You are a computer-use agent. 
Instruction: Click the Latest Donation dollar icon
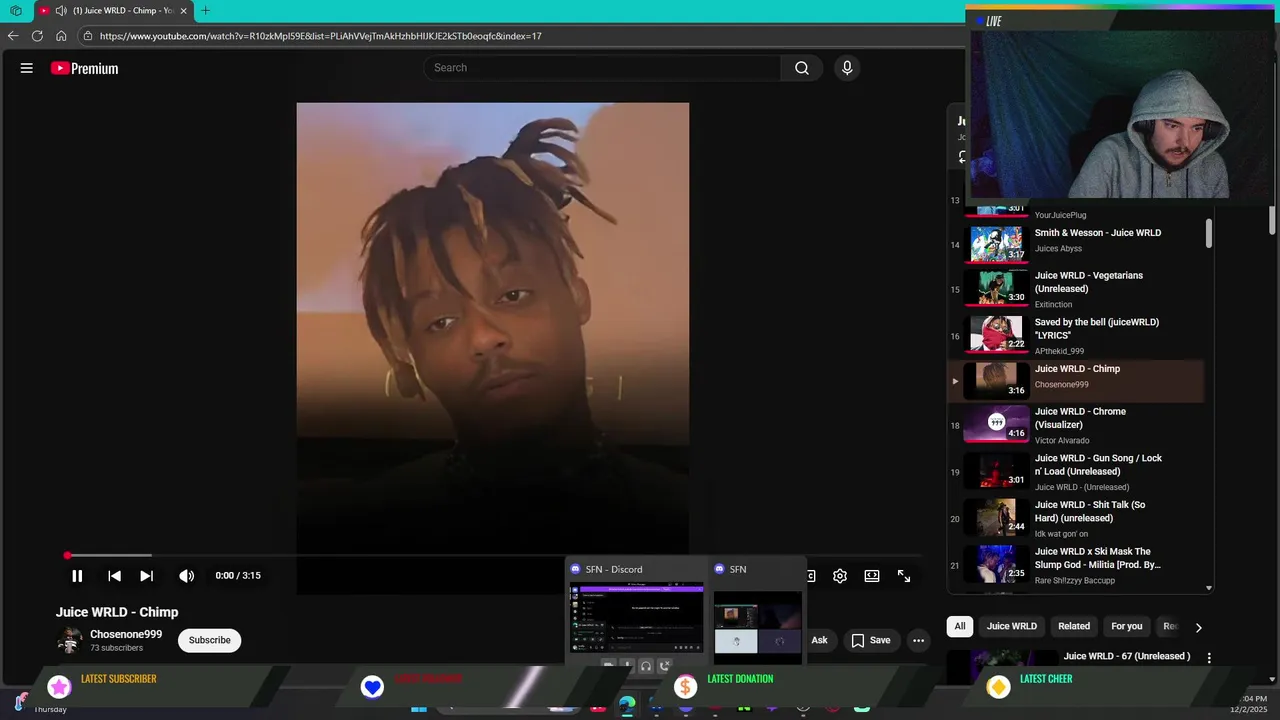pyautogui.click(x=685, y=687)
